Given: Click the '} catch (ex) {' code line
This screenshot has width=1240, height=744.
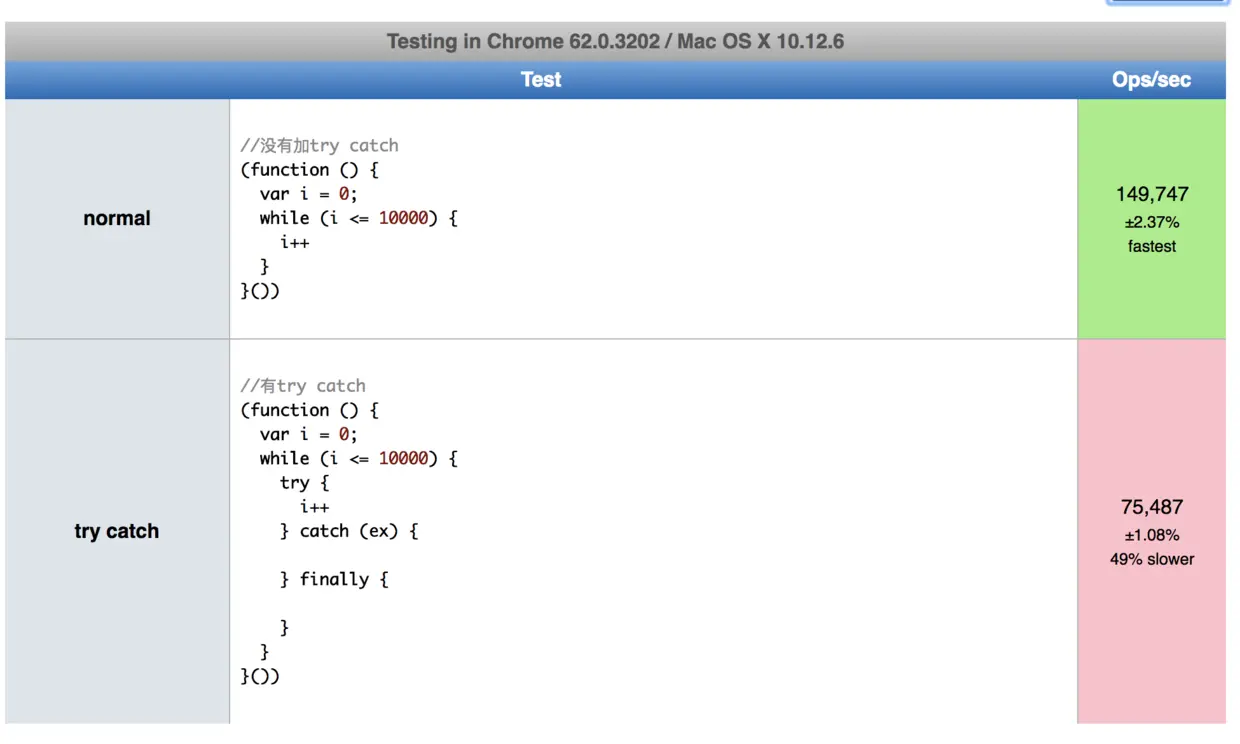Looking at the screenshot, I should tap(349, 531).
